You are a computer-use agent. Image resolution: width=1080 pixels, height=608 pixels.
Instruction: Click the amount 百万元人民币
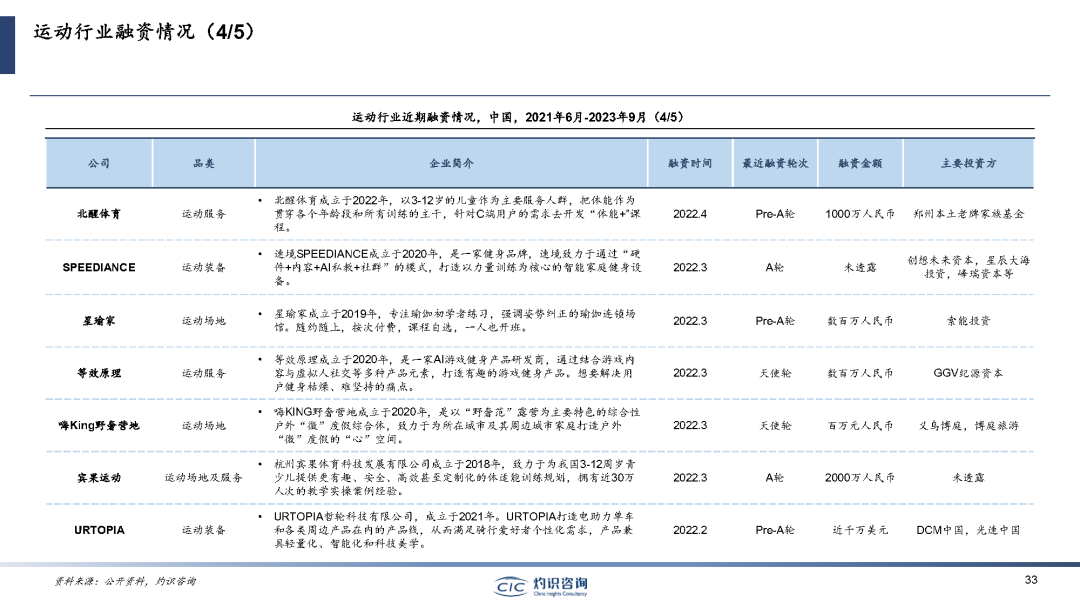point(860,426)
